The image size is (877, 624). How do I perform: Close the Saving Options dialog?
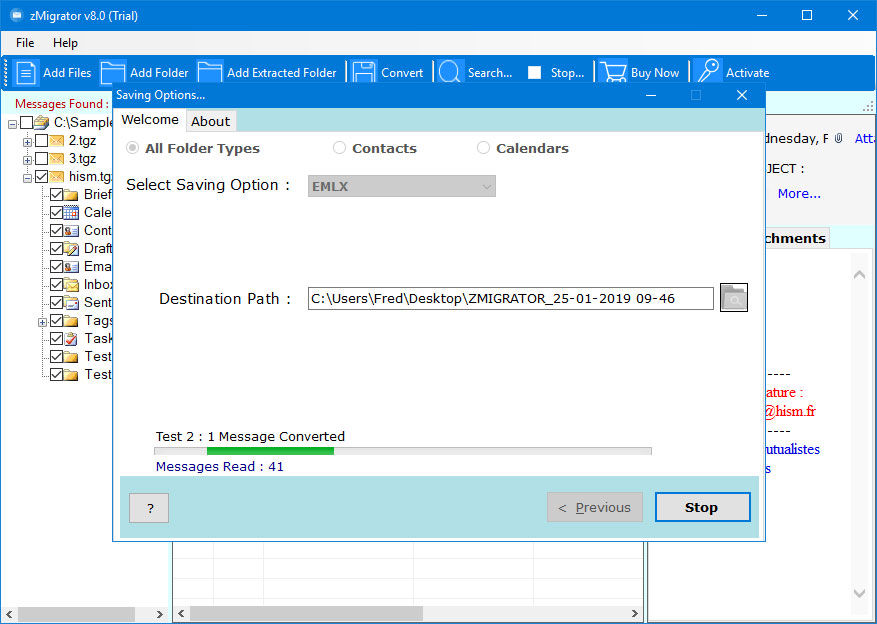pos(742,95)
